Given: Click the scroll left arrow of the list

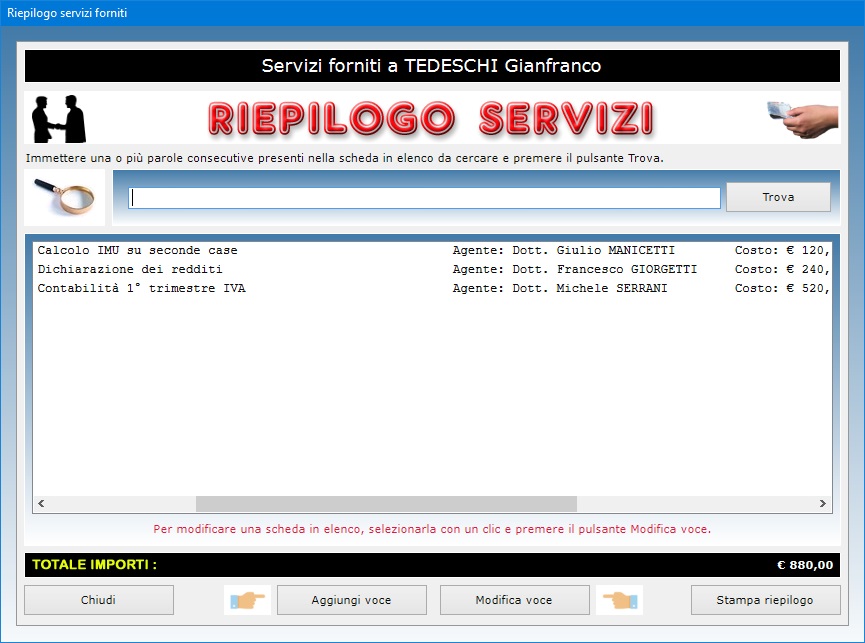Looking at the screenshot, I should [41, 503].
